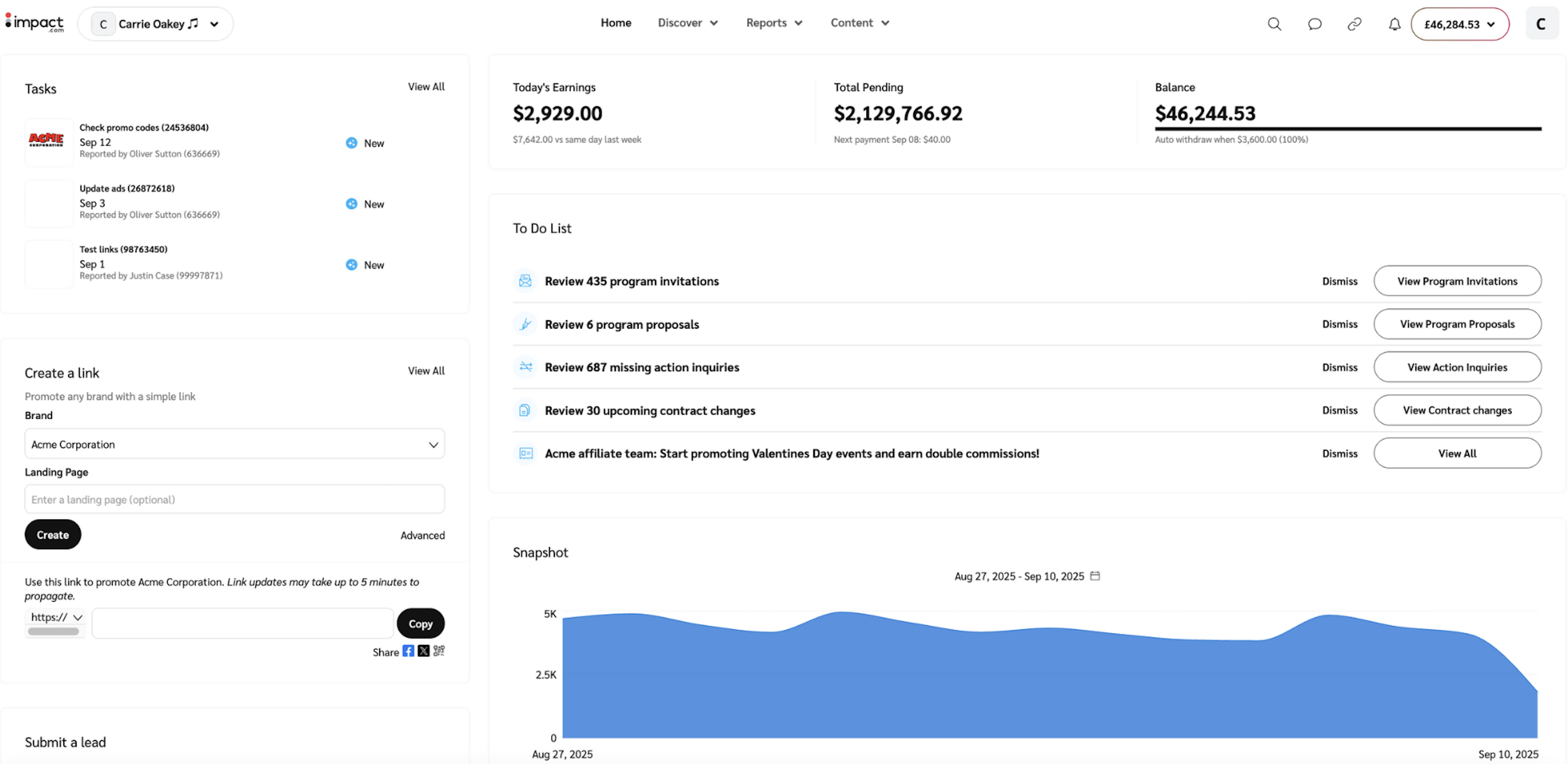Viewport: 1568px width, 764px height.
Task: Open the Discover menu
Action: click(688, 23)
